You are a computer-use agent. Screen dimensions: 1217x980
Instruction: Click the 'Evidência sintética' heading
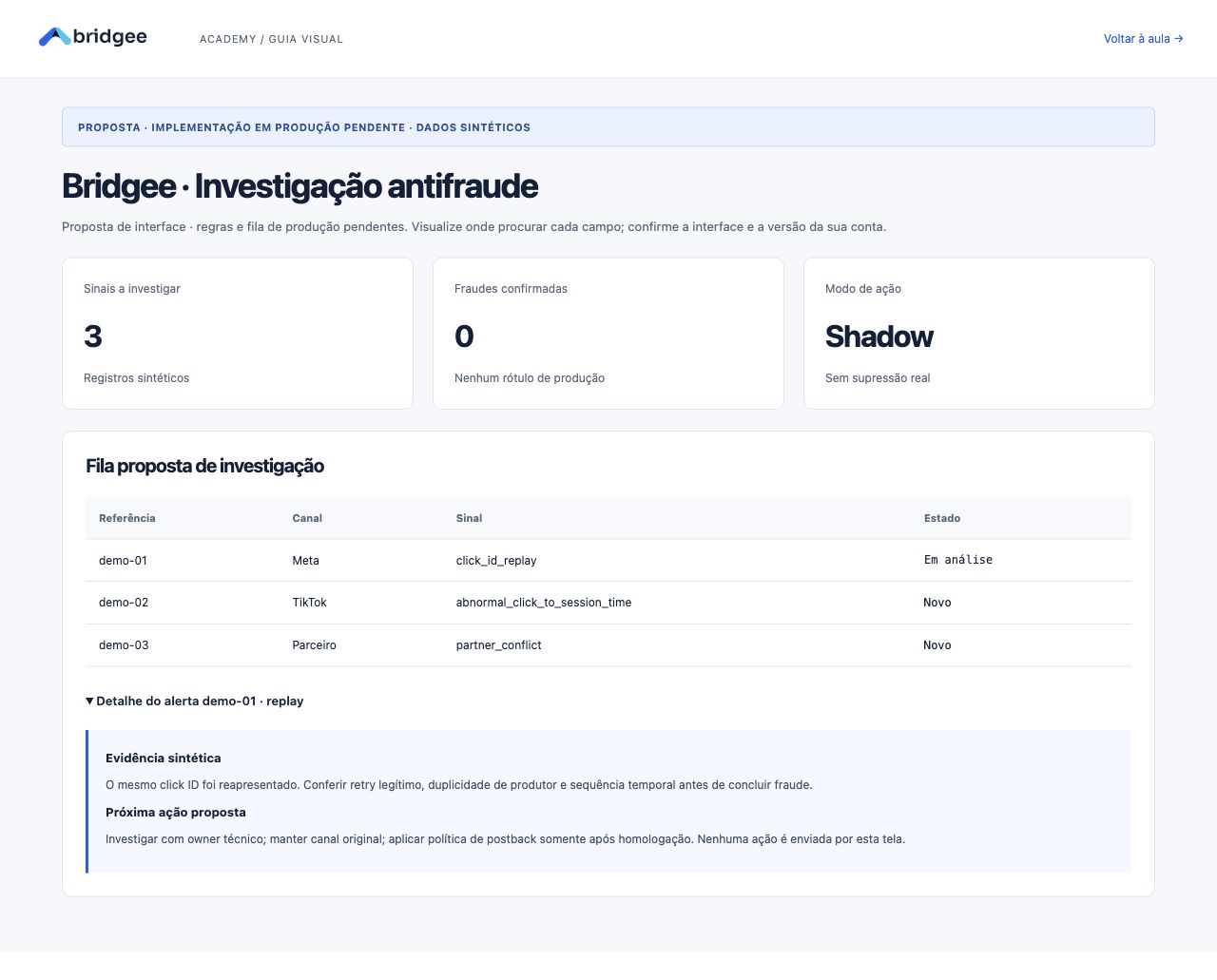click(x=164, y=759)
